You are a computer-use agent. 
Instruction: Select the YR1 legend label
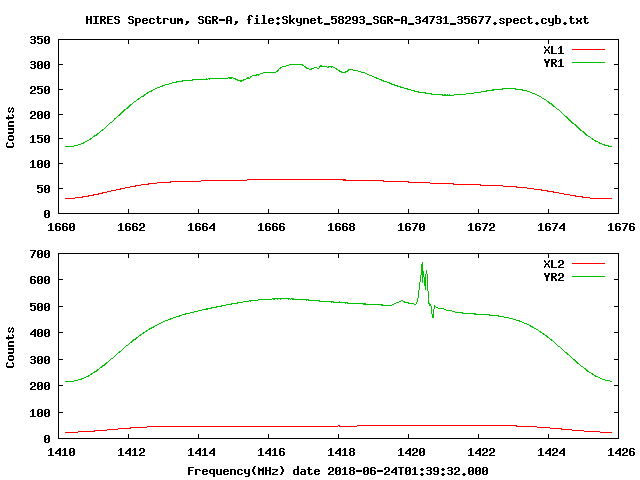point(553,63)
